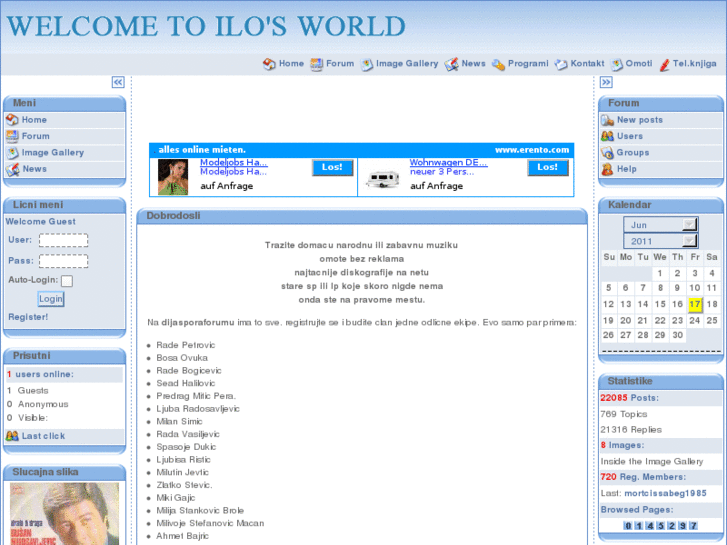This screenshot has width=727, height=545.
Task: Click the Los! button for Wohnwagen ad
Action: pyautogui.click(x=548, y=167)
